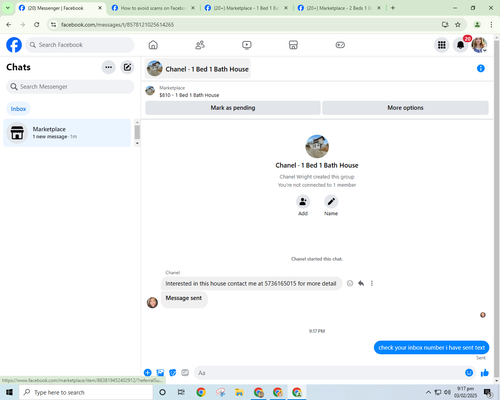This screenshot has width=500, height=400.
Task: Open more actions plus icon in composer
Action: pyautogui.click(x=148, y=373)
